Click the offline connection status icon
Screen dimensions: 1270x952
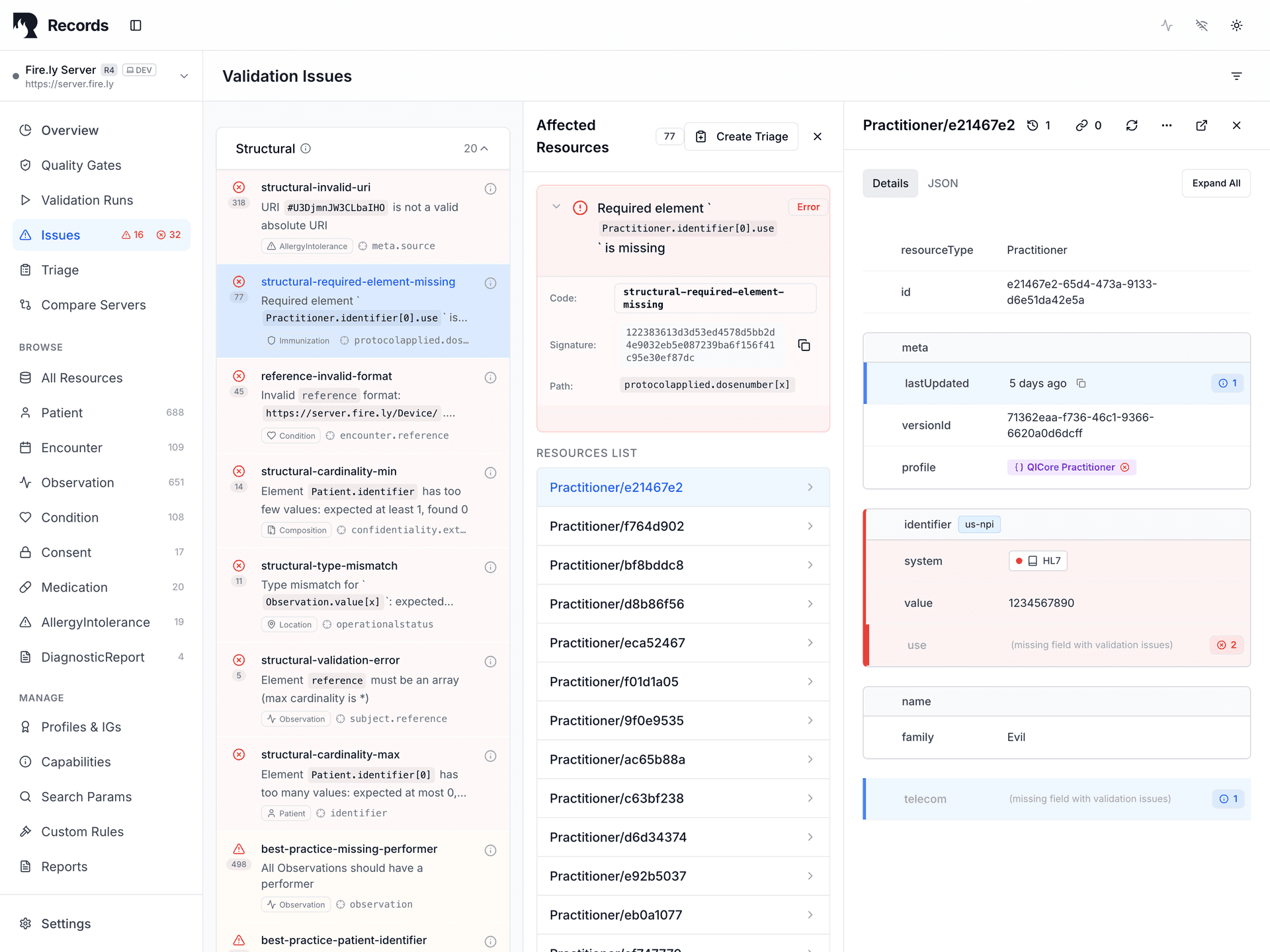[1202, 25]
